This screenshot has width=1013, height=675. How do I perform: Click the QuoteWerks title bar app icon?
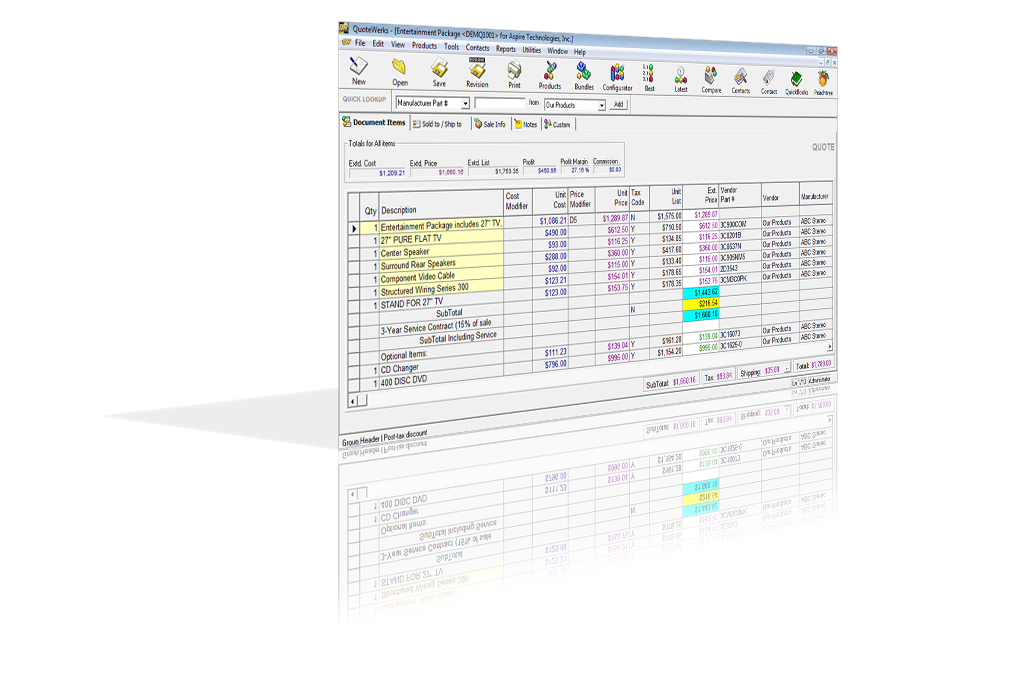(344, 28)
